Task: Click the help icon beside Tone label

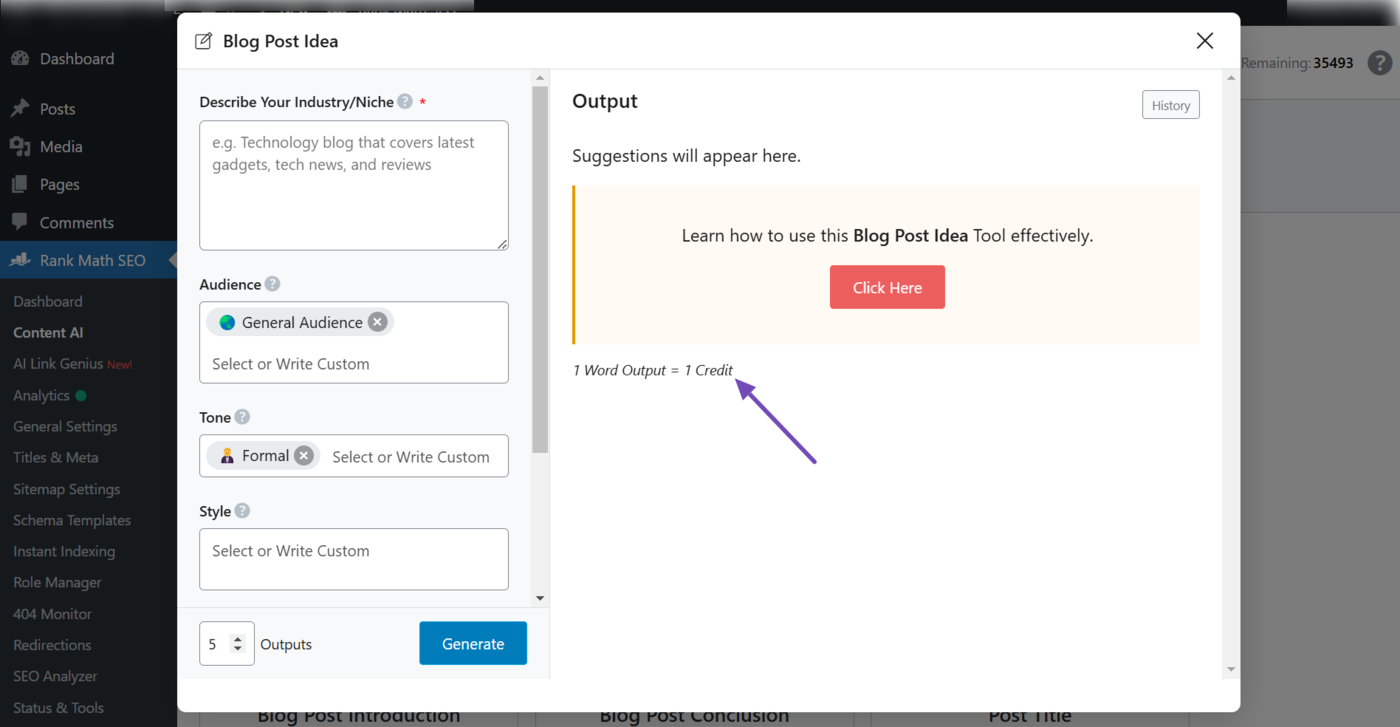Action: 242,417
